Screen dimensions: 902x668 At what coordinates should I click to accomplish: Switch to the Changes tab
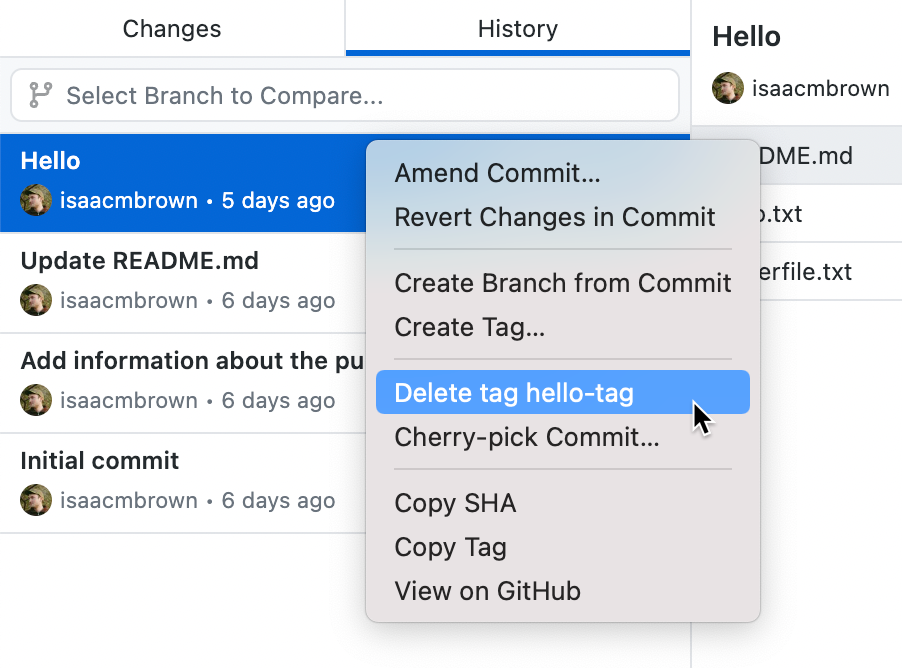tap(171, 28)
